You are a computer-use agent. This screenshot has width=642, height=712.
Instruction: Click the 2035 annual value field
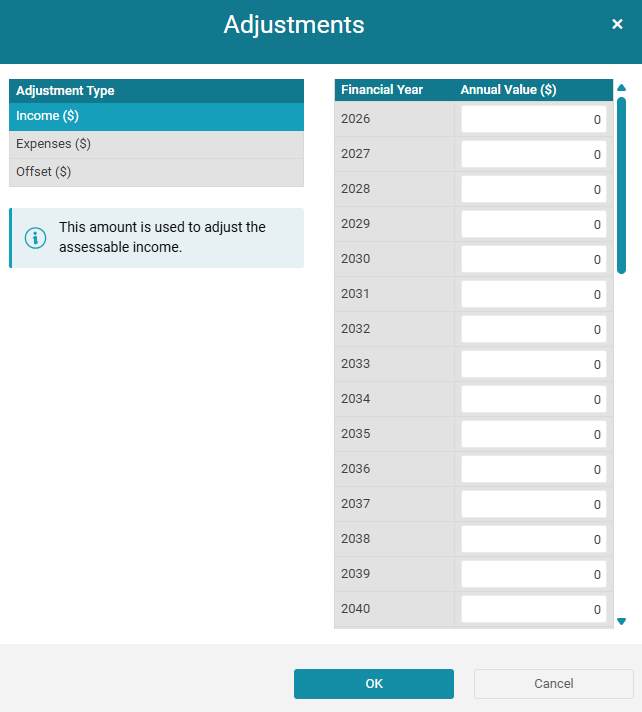point(533,435)
